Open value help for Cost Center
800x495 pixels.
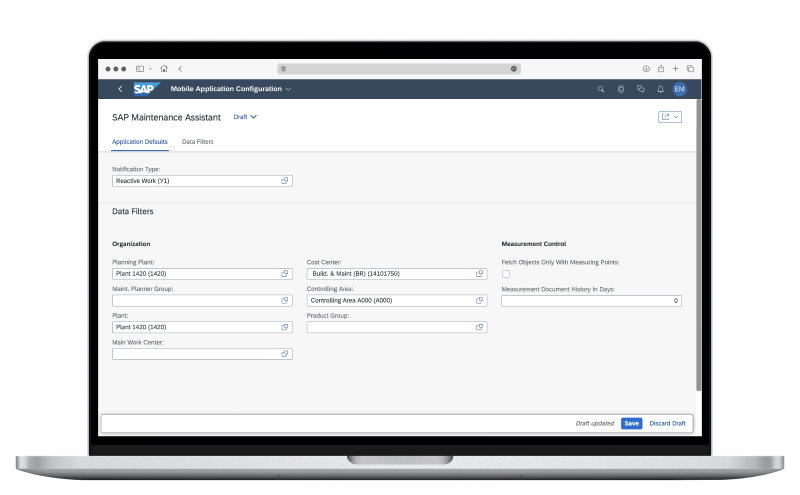479,273
